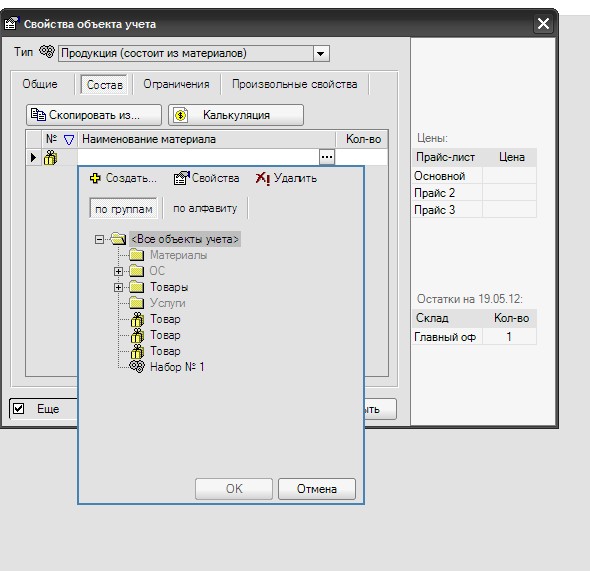Click the sort triangle in № column
Screen dimensions: 590x571
coord(69,140)
